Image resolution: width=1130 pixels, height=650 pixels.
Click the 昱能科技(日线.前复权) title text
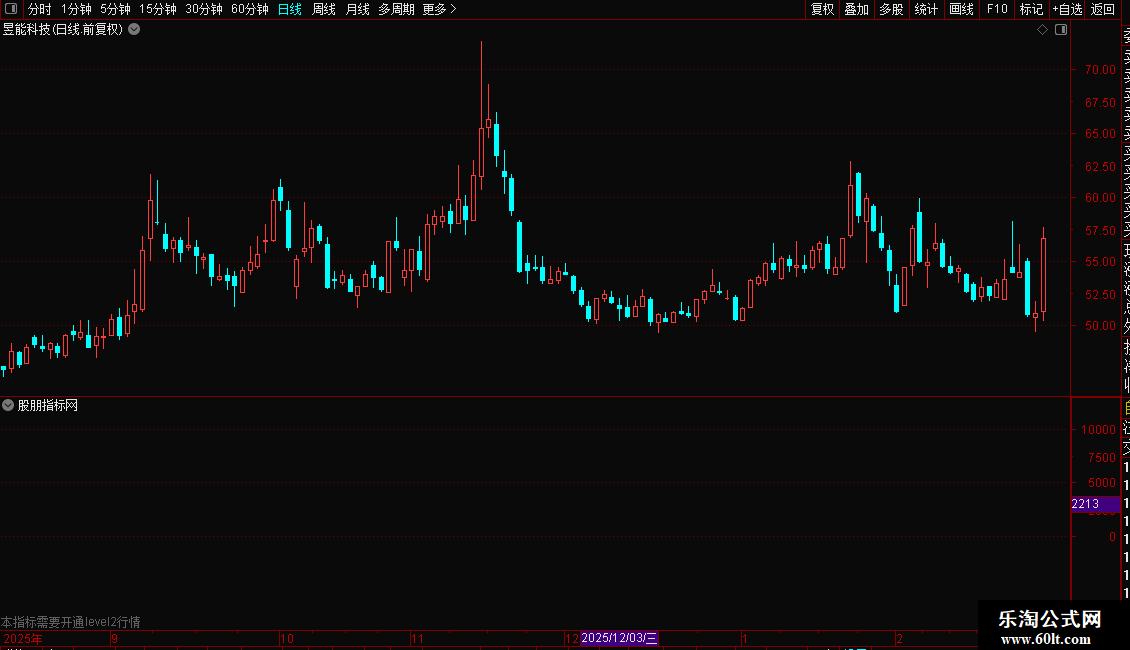63,30
